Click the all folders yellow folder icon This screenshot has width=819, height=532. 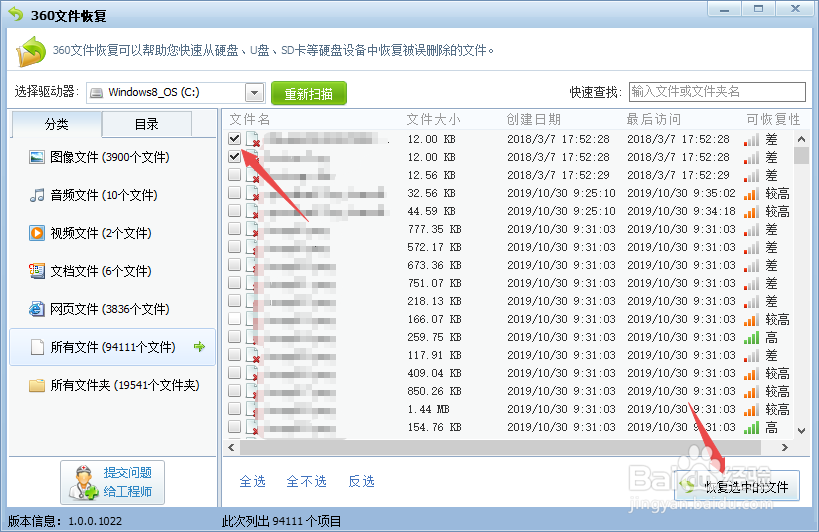[x=37, y=385]
